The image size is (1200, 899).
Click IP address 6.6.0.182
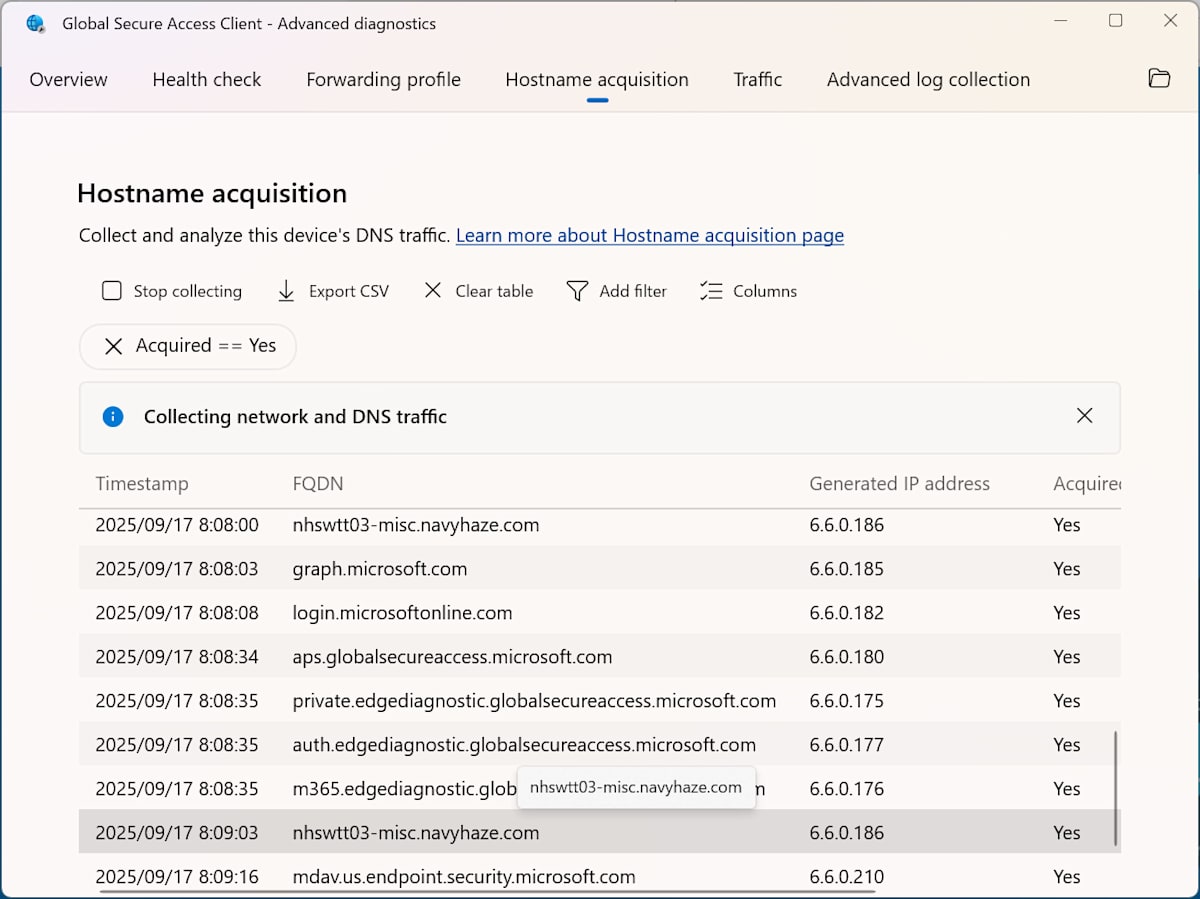tap(847, 613)
